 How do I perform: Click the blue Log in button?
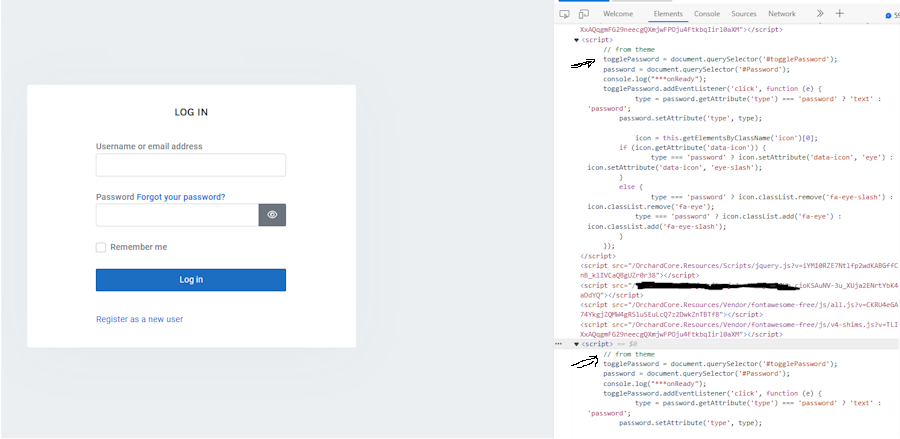pyautogui.click(x=191, y=280)
